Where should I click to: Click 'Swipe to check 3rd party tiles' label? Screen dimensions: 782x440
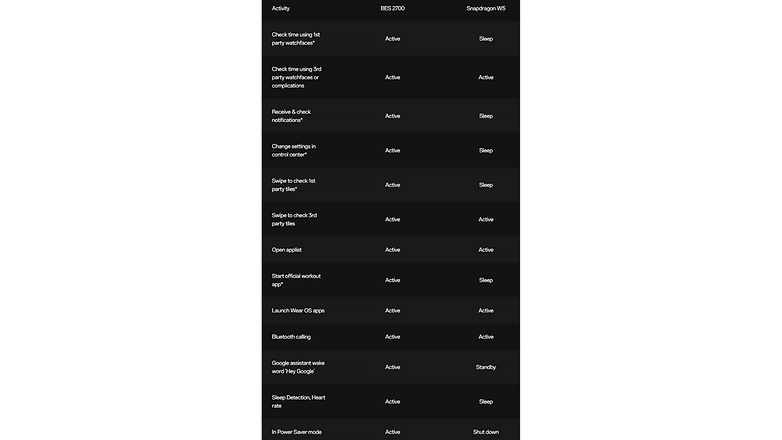pyautogui.click(x=294, y=220)
